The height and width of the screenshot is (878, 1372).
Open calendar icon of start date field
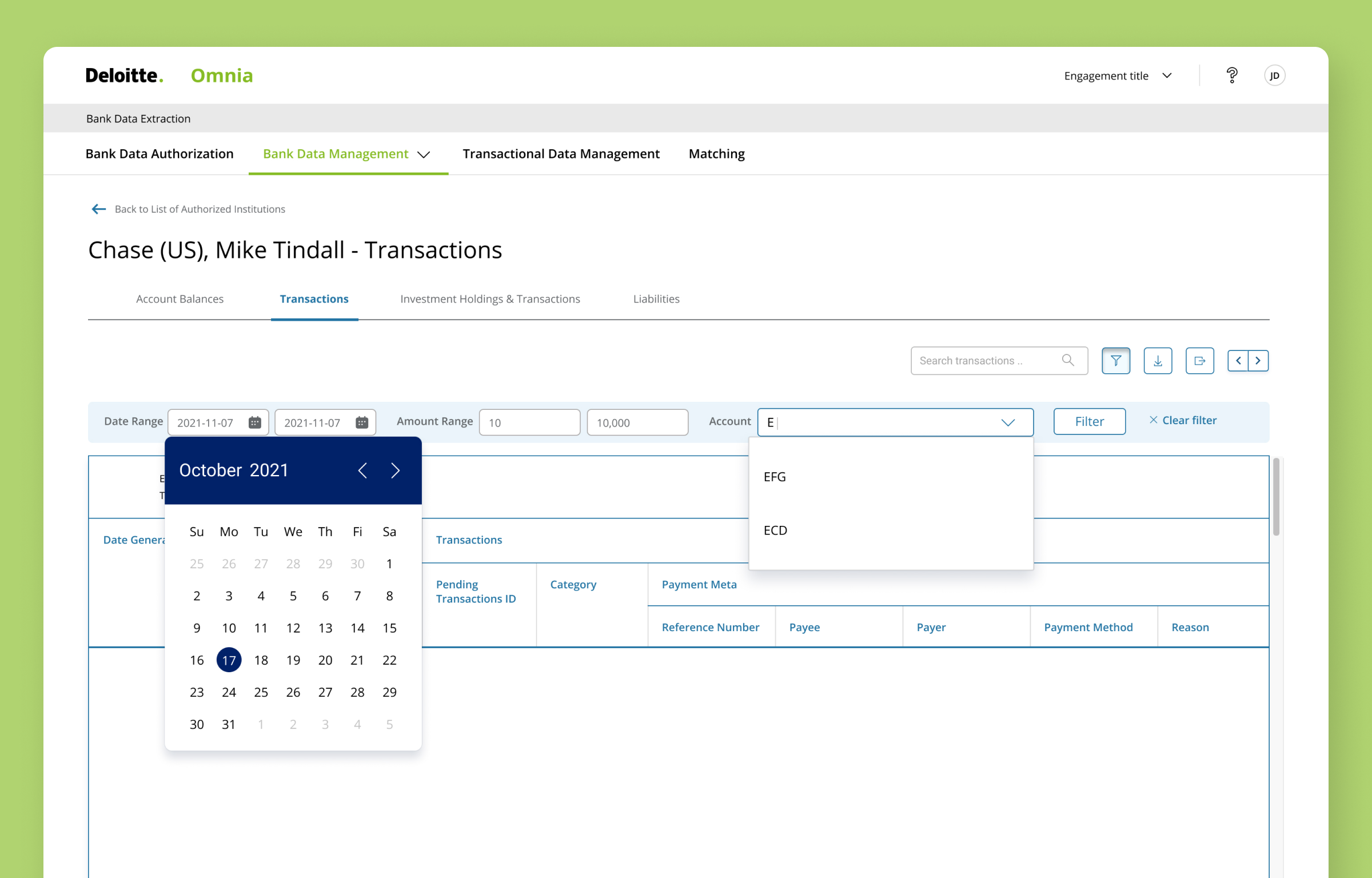[255, 422]
